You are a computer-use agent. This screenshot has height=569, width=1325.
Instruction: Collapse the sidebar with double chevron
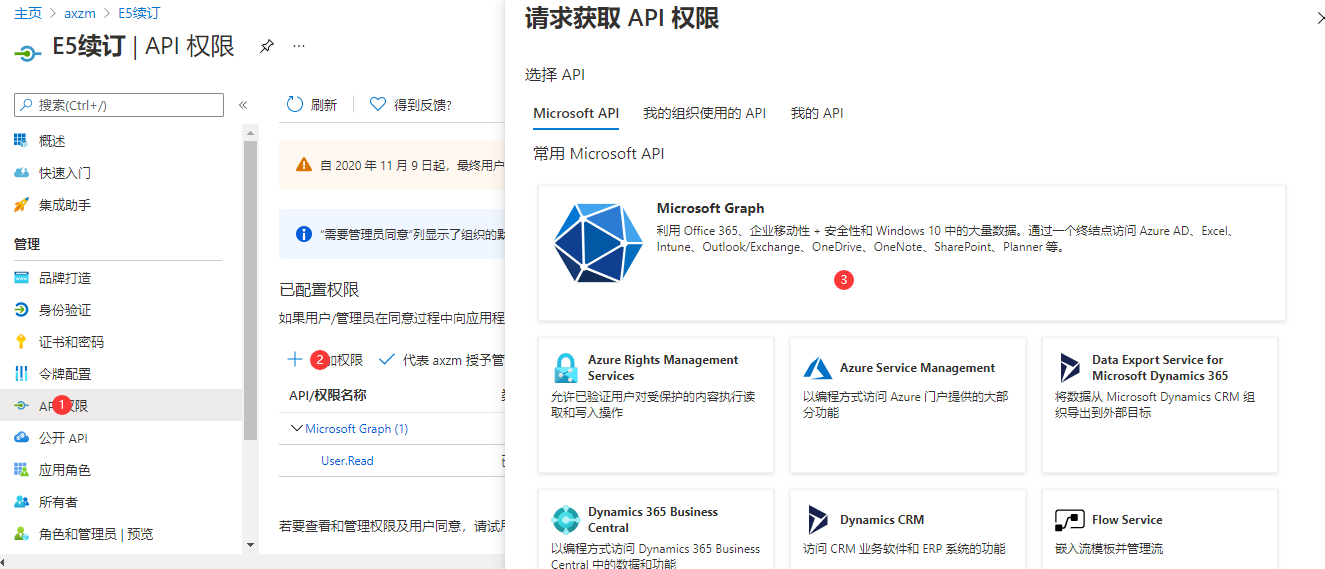point(243,105)
